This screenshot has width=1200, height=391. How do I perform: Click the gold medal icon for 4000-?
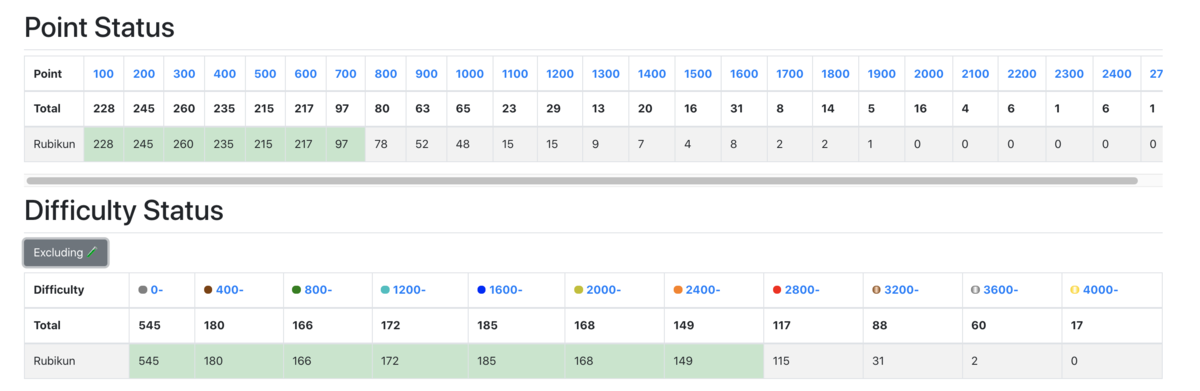(1075, 290)
